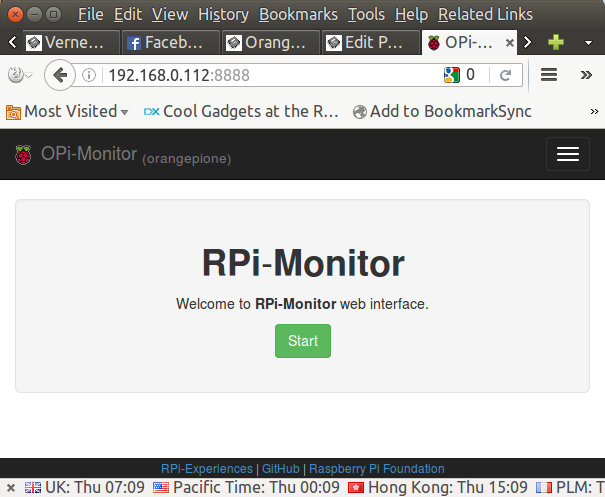Click the address bar URL

point(179,75)
